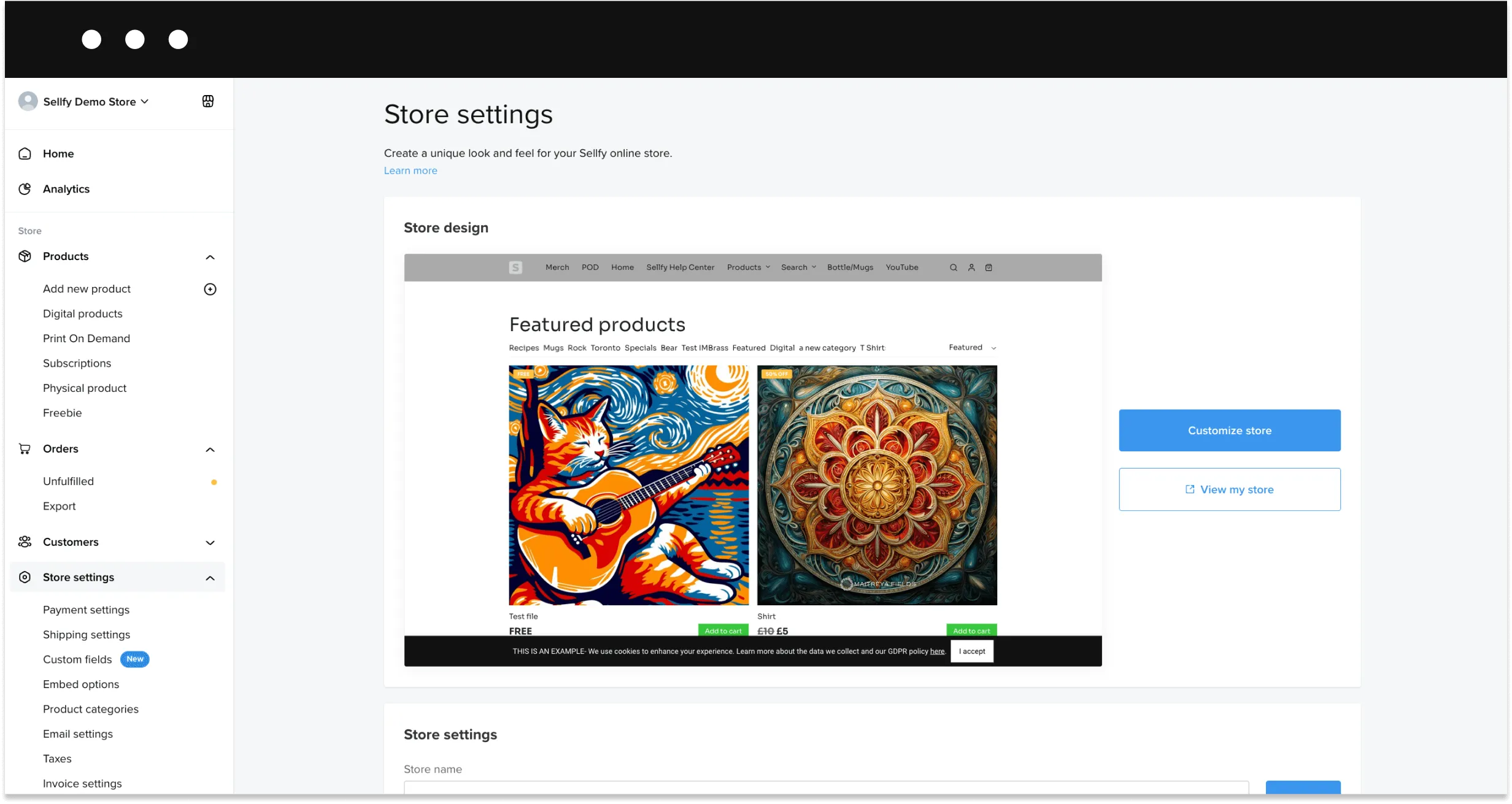Click Merch in preview navigation

[557, 267]
